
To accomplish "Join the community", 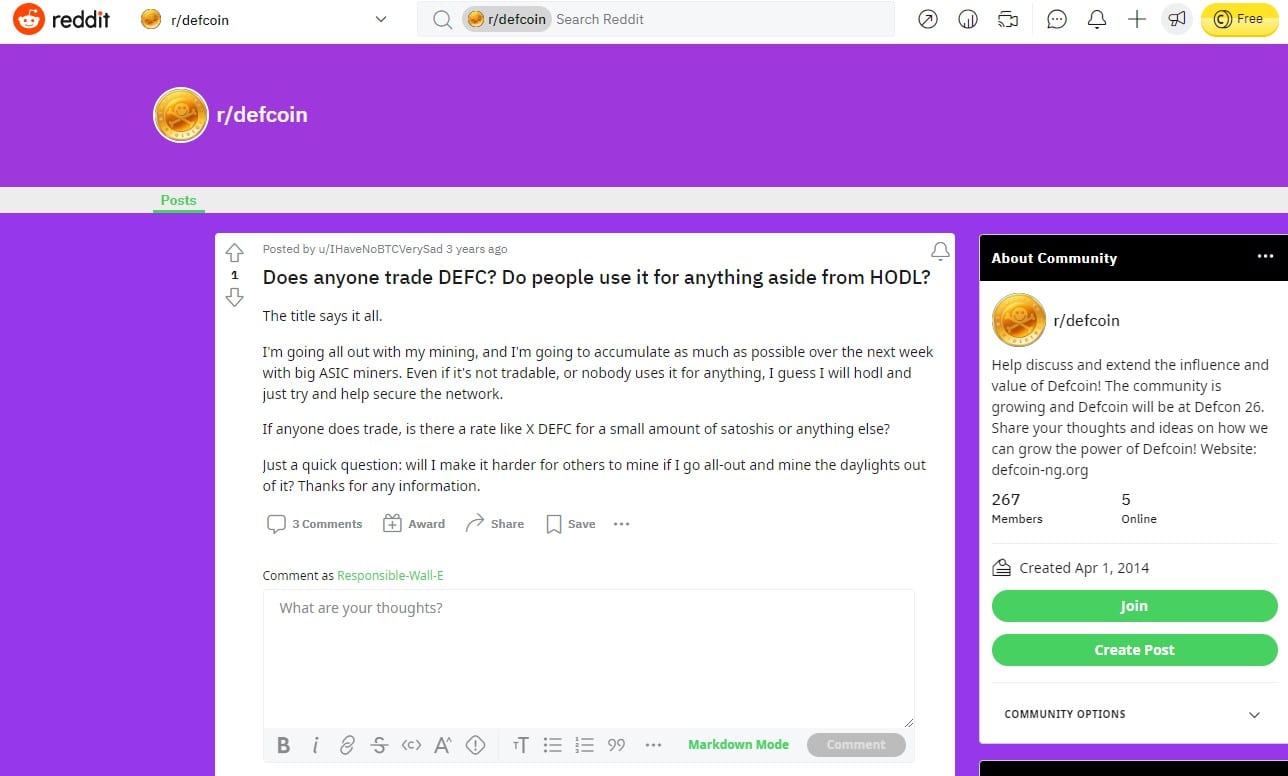I will 1134,606.
